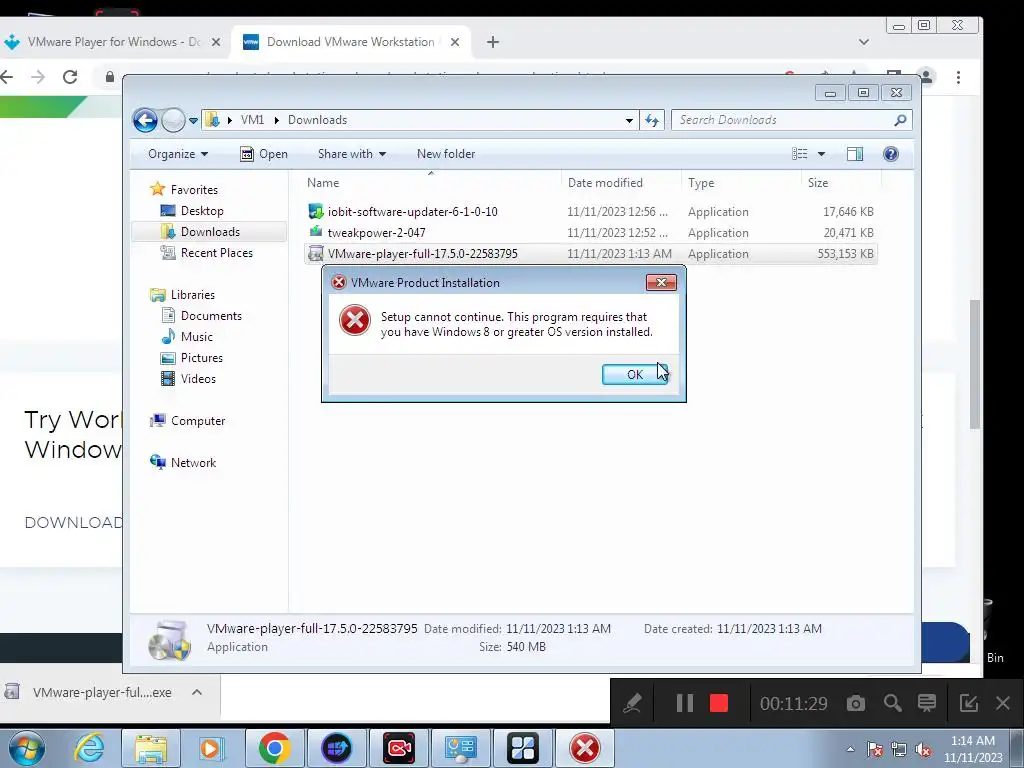Refresh the Downloads folder view
This screenshot has width=1024, height=768.
coord(652,120)
